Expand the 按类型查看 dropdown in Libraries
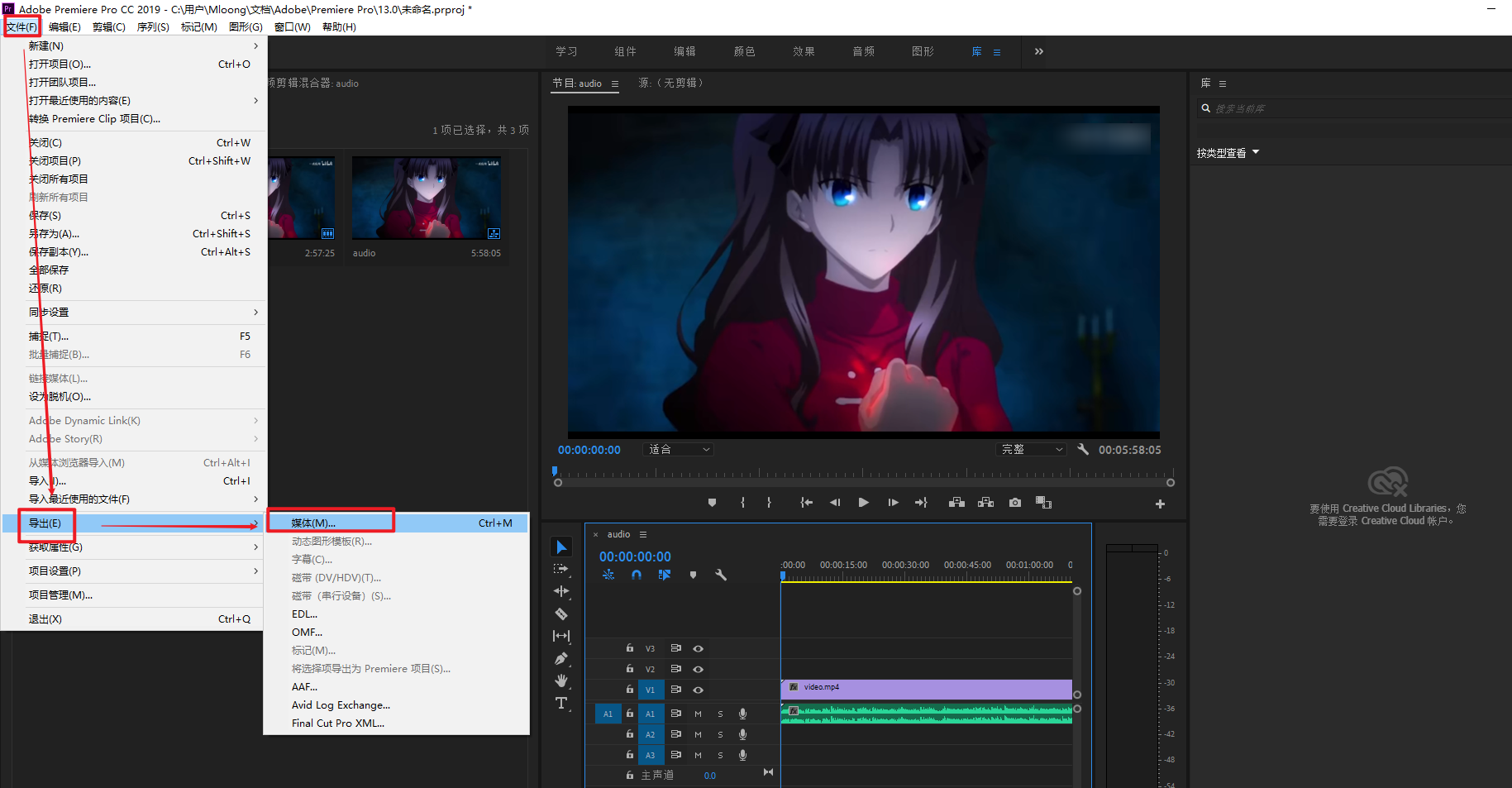This screenshot has height=788, width=1512. [1228, 153]
